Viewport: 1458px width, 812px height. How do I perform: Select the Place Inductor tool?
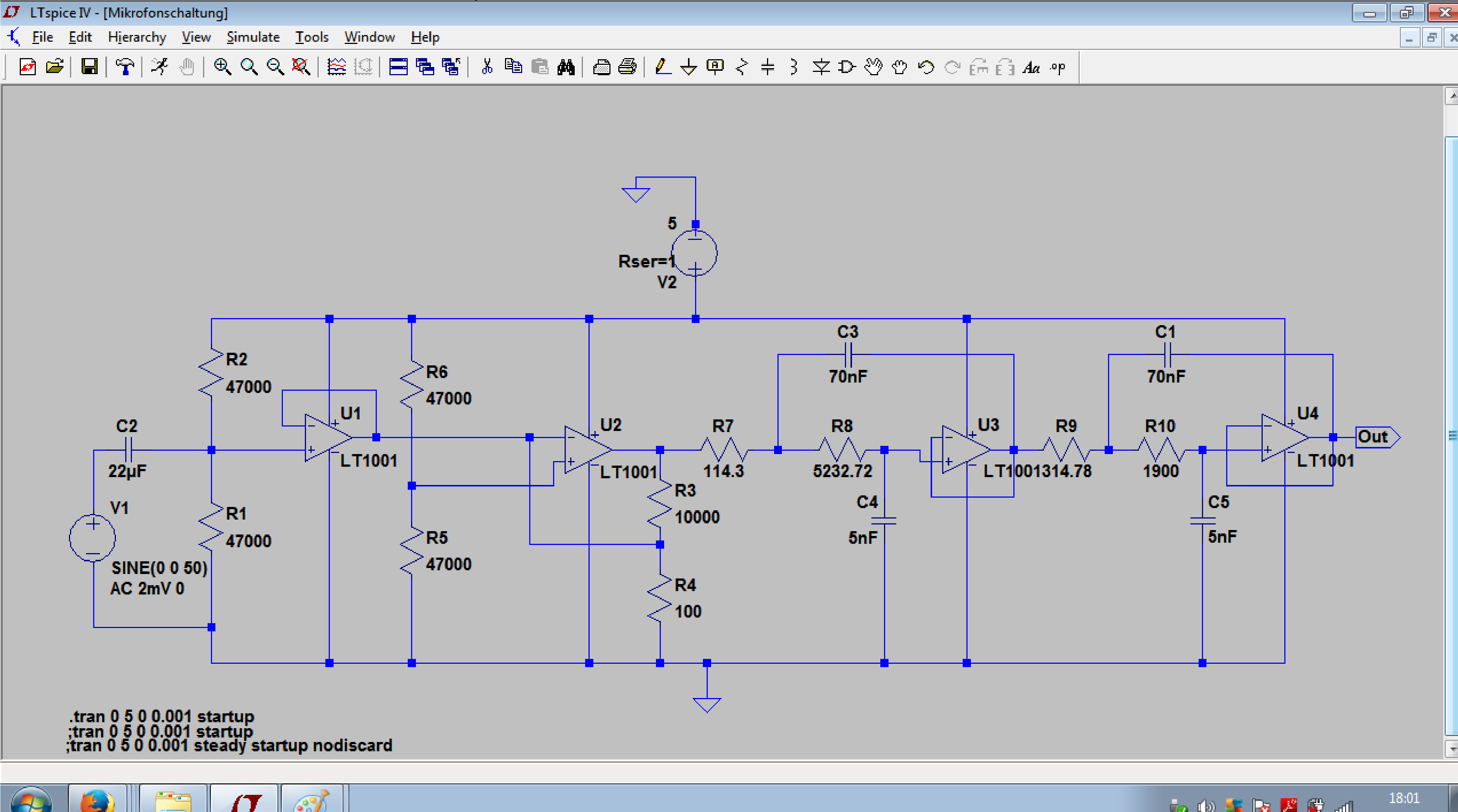(x=793, y=67)
